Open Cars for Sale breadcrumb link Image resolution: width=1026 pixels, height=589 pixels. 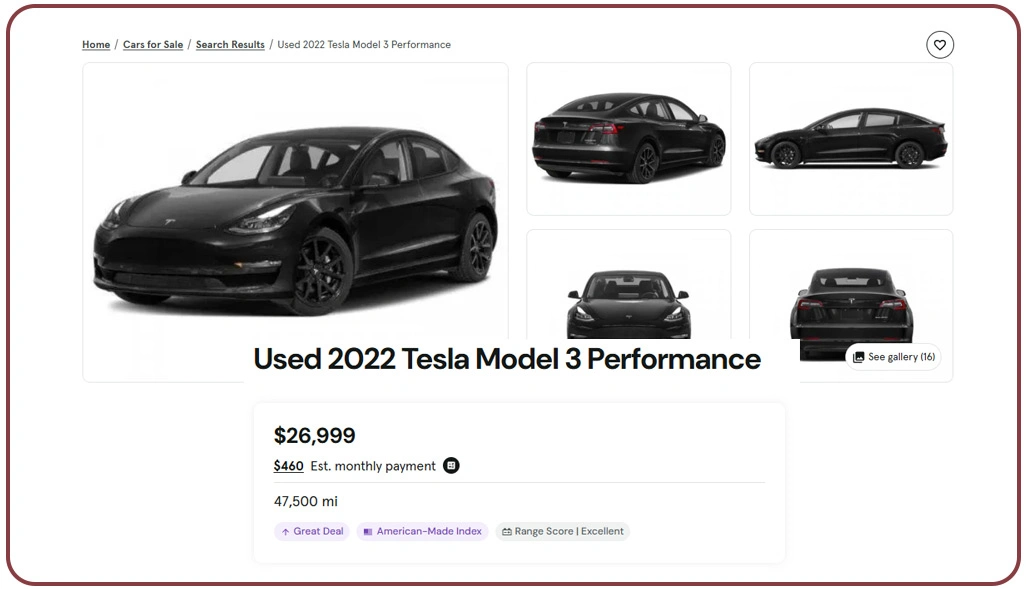point(153,45)
